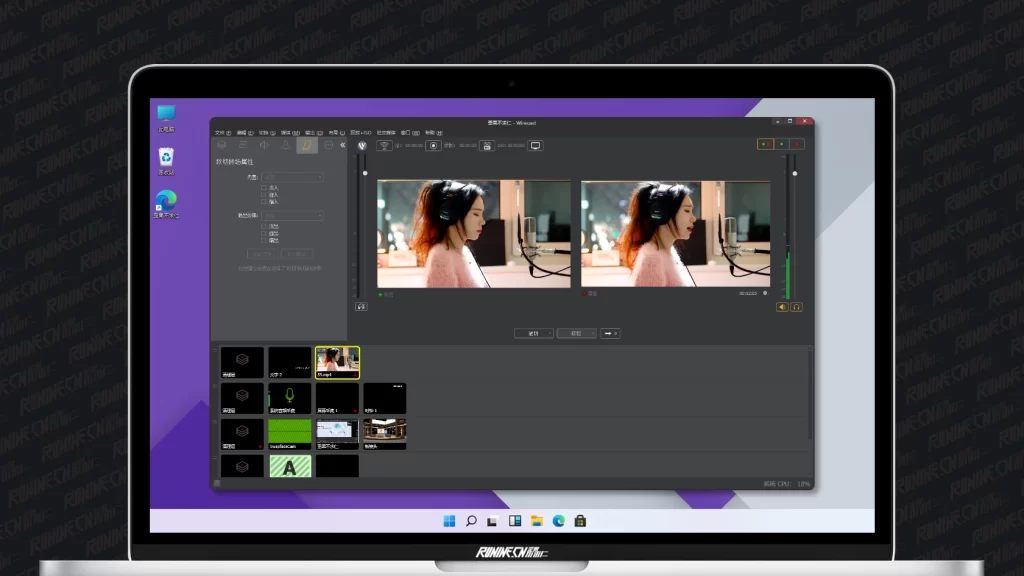Screen dimensions: 1024x576
Task: Adjust the right audio volume slider knob
Action: pyautogui.click(x=794, y=174)
